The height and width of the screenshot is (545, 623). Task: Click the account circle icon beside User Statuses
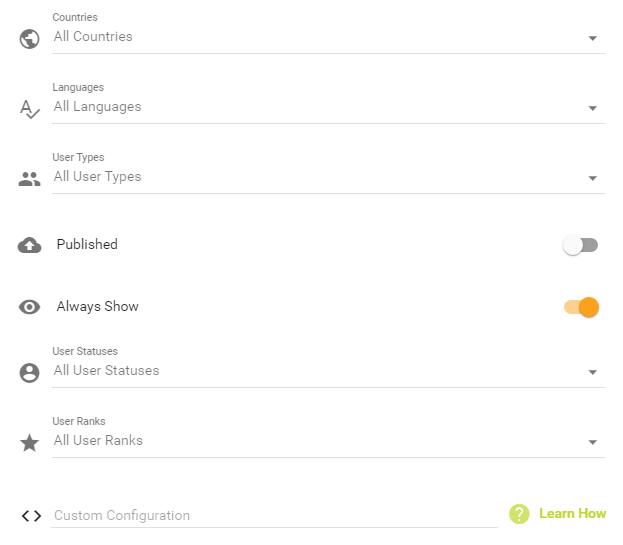pyautogui.click(x=30, y=373)
